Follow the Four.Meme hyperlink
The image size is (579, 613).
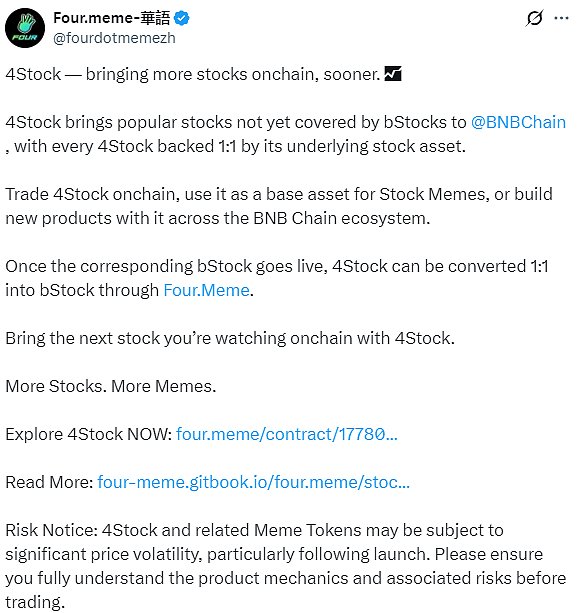point(206,290)
